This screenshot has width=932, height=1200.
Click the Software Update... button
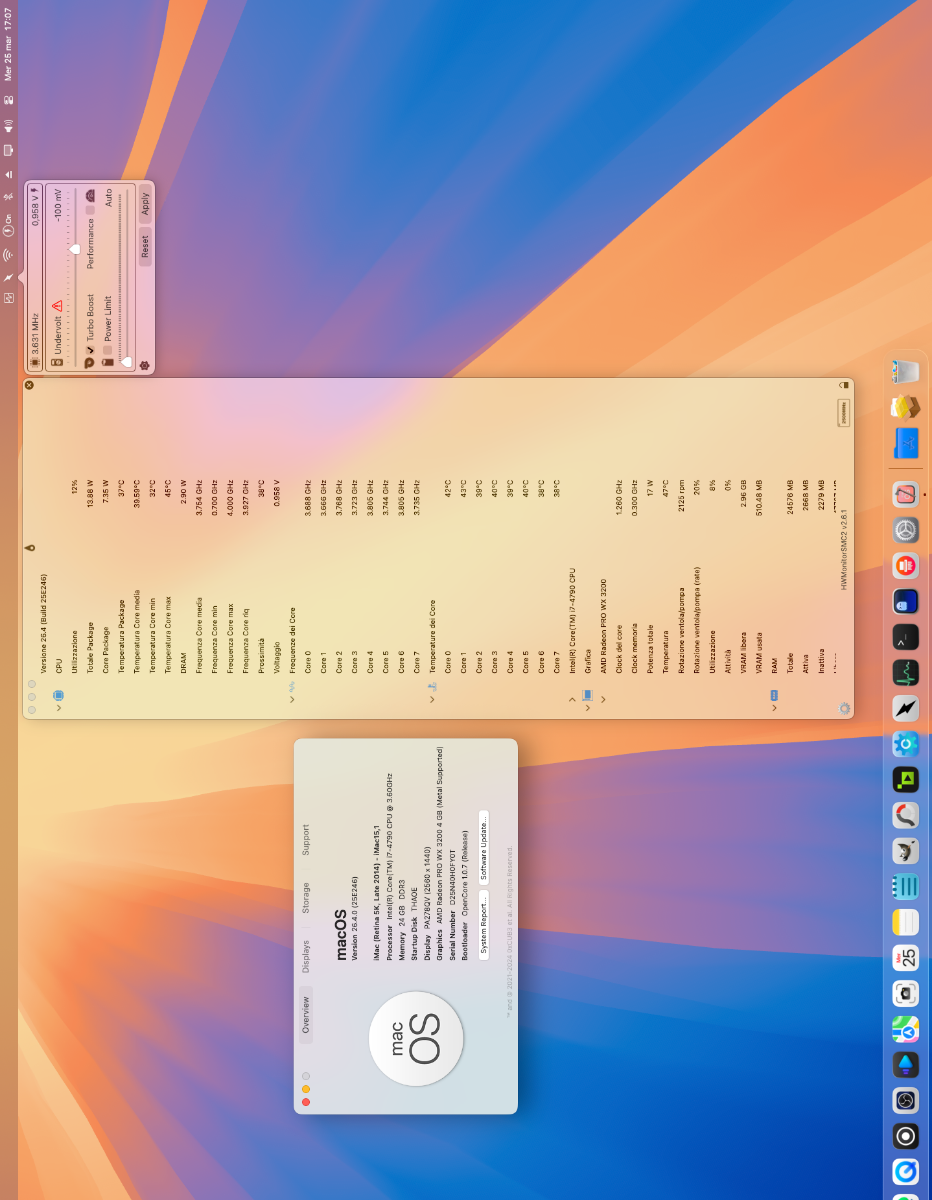tap(483, 847)
